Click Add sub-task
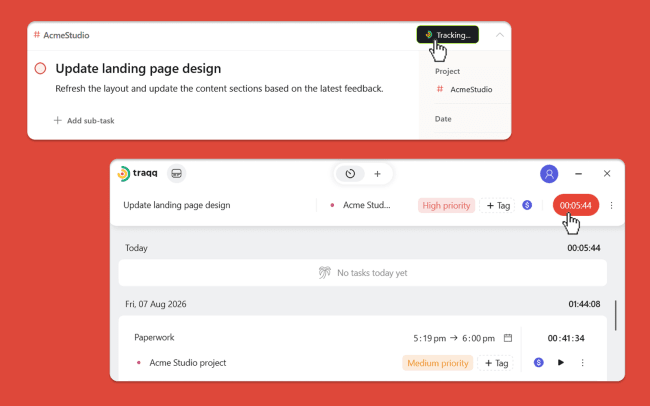This screenshot has width=650, height=406. (x=84, y=121)
